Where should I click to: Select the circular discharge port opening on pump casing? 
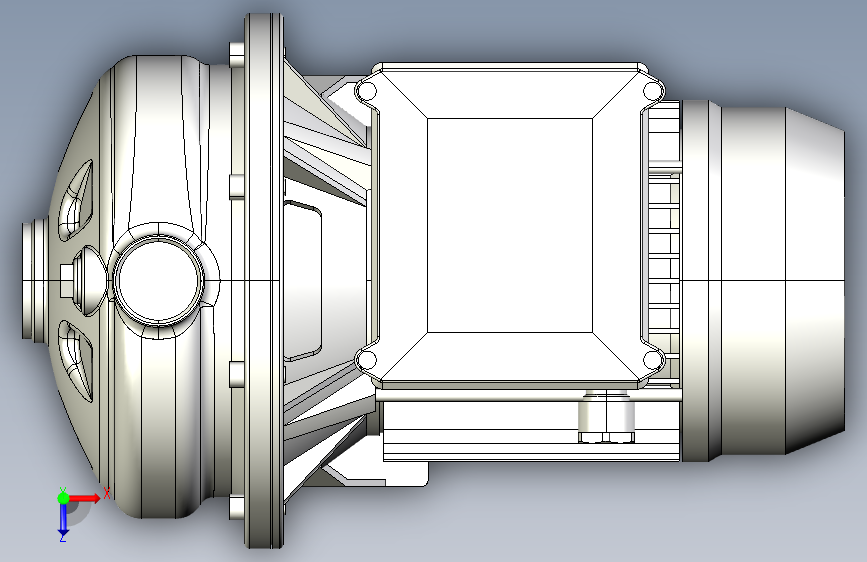tap(158, 280)
